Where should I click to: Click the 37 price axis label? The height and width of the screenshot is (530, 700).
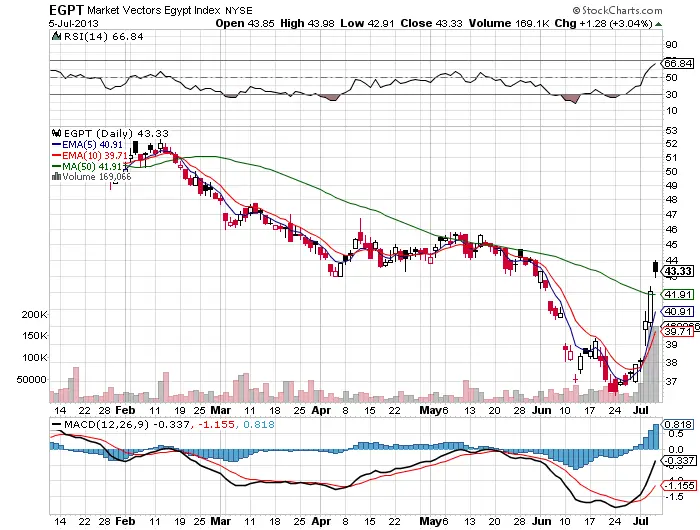pos(671,381)
